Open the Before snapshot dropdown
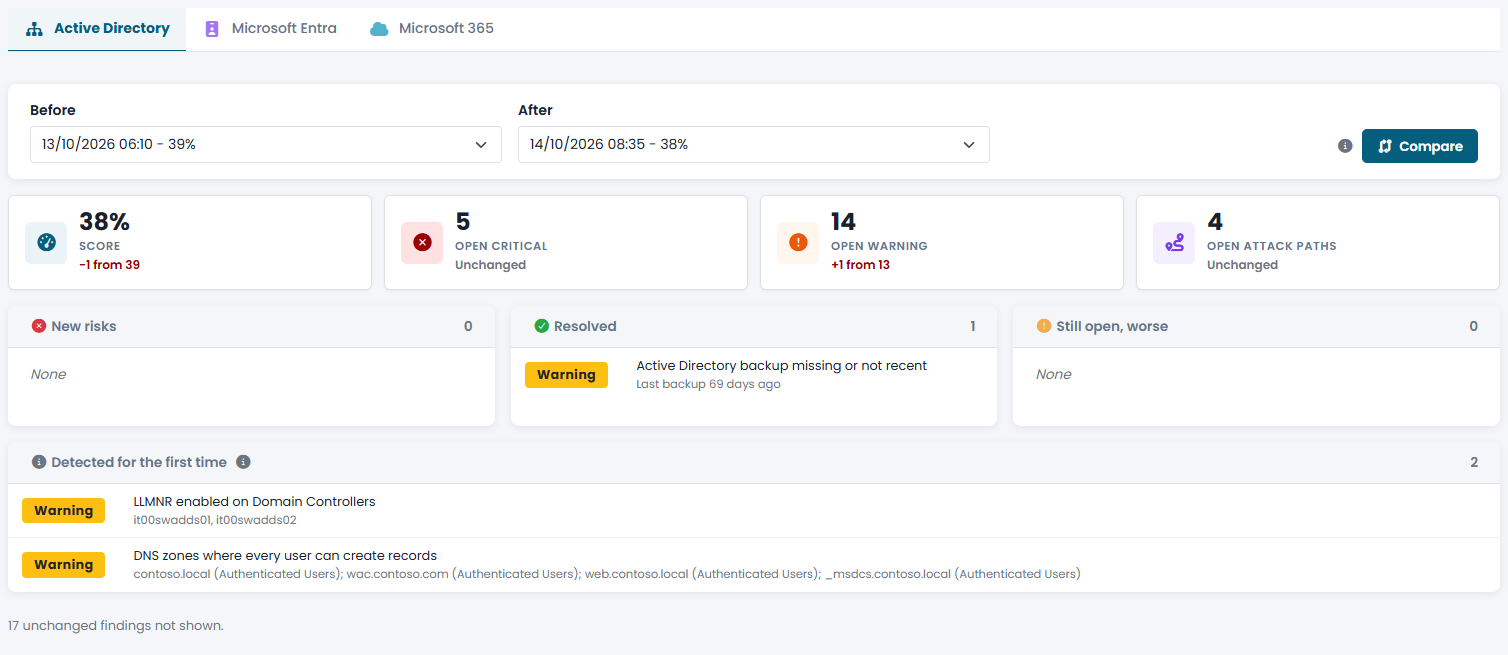This screenshot has width=1508, height=655. pos(266,144)
